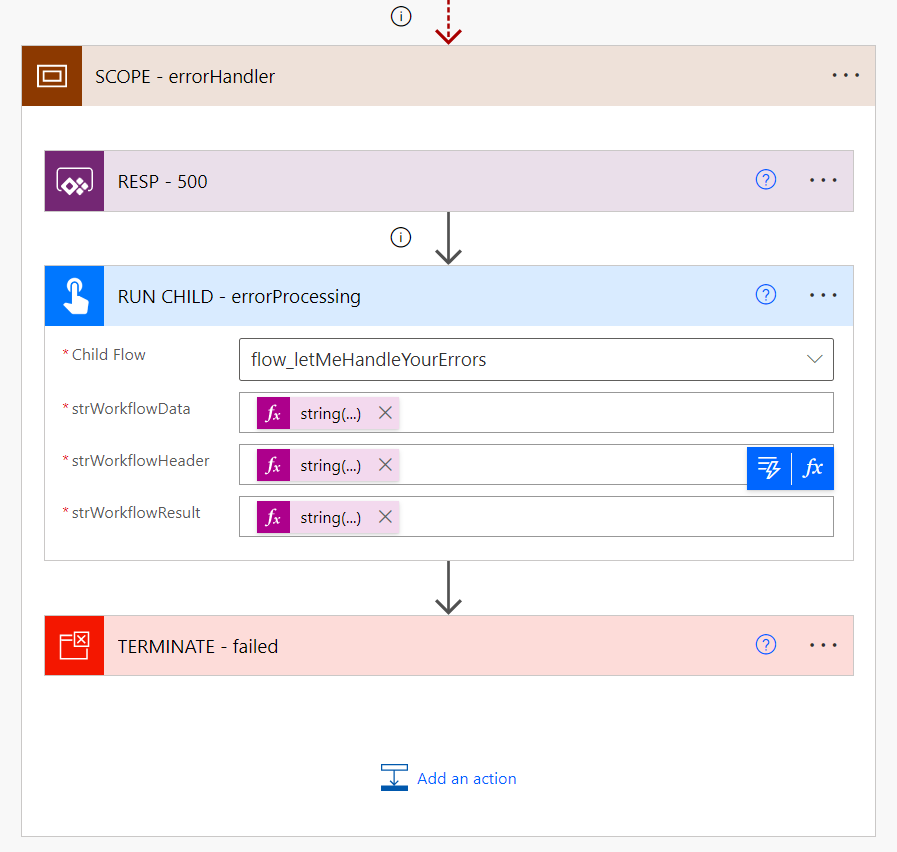
Task: Remove string expression from strWorkflowData
Action: pyautogui.click(x=385, y=413)
